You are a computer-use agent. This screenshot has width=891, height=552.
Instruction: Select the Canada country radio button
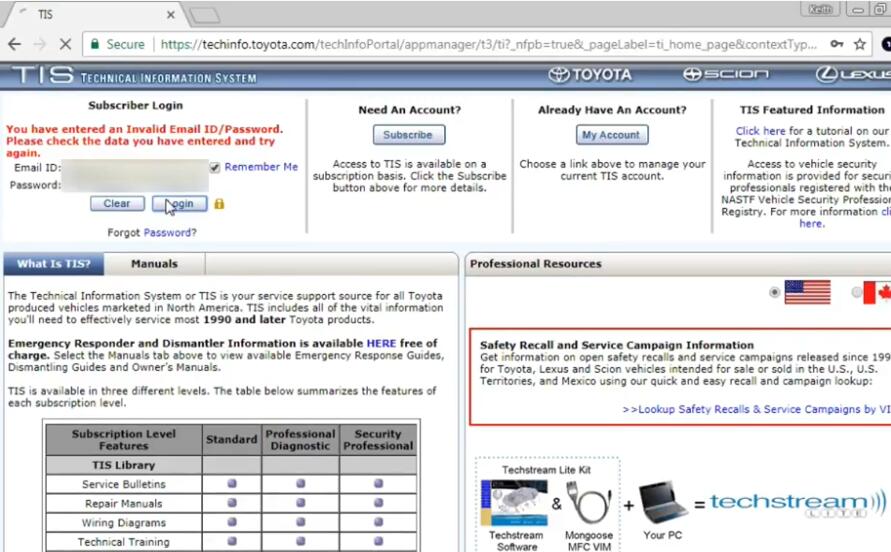tap(856, 292)
